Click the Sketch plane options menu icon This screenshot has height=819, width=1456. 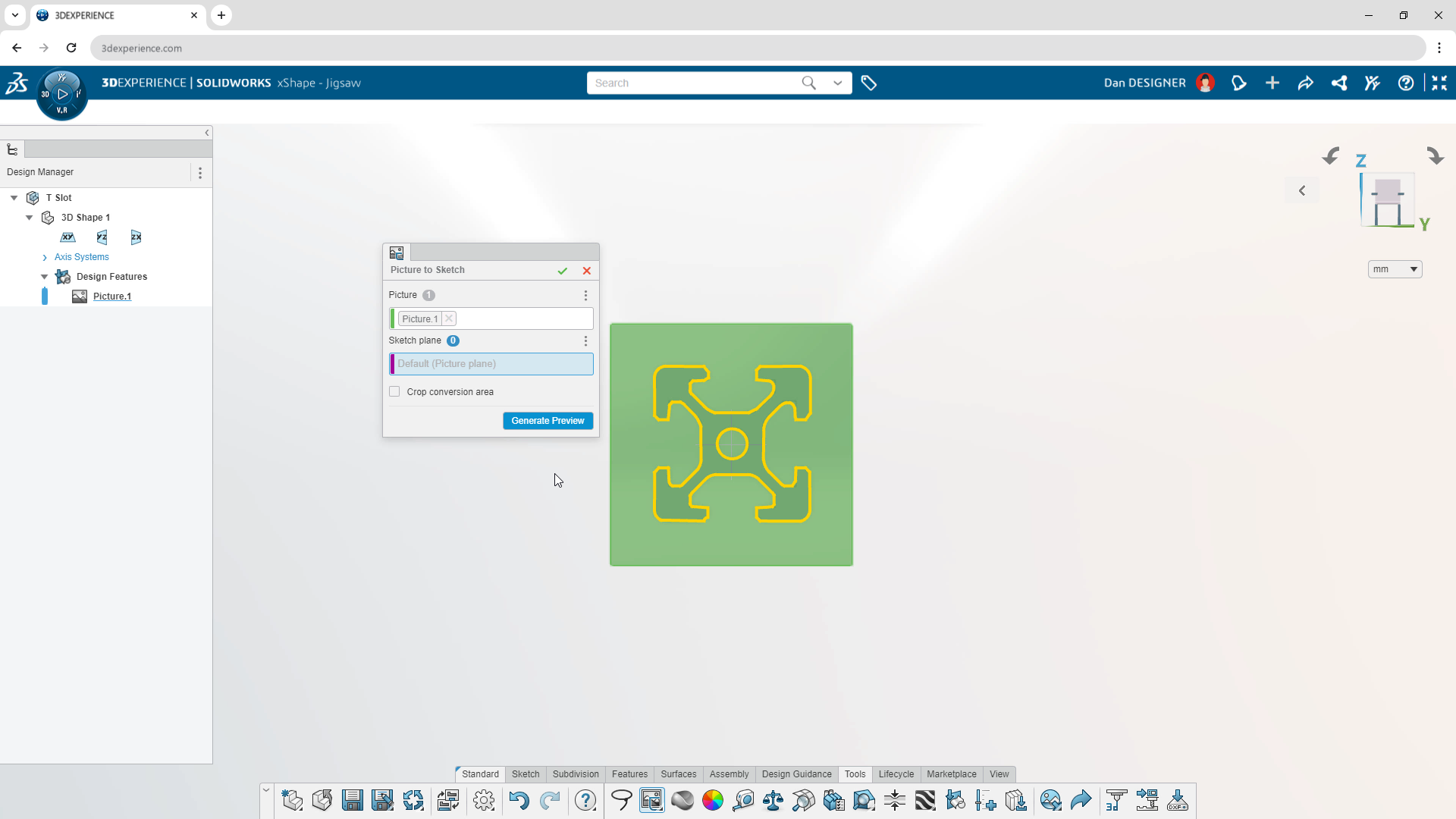tap(586, 340)
